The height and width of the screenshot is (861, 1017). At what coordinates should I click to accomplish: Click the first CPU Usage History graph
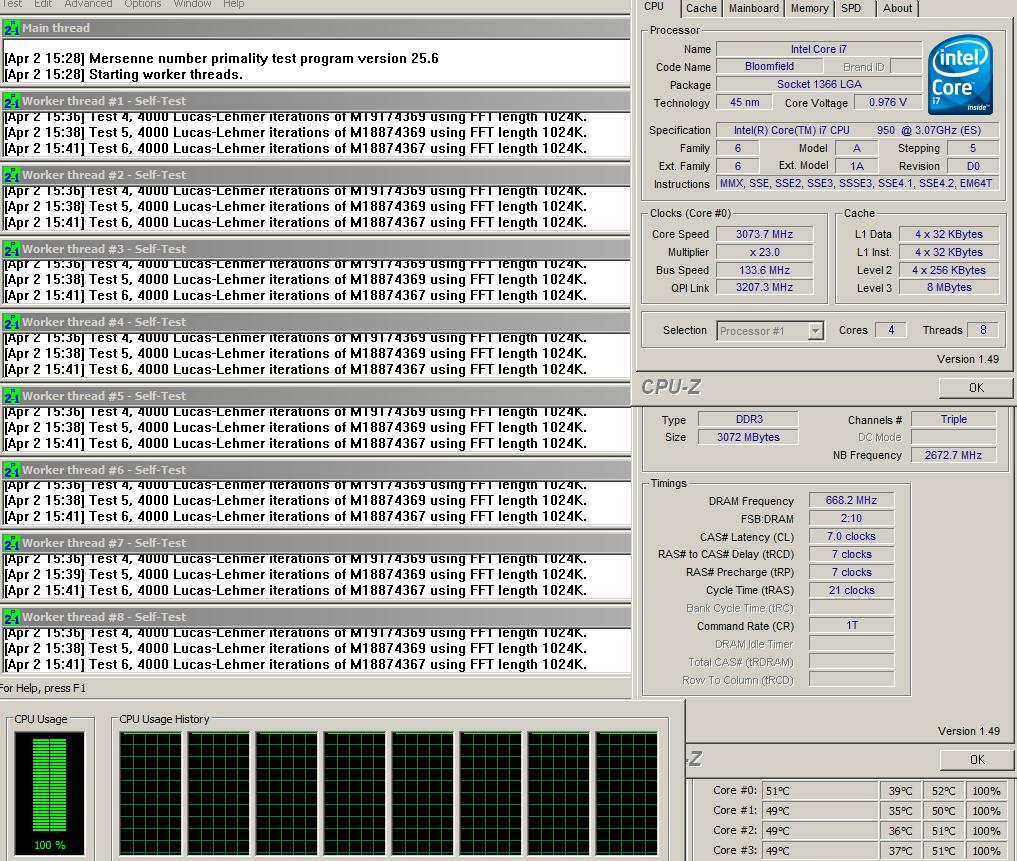pos(150,793)
